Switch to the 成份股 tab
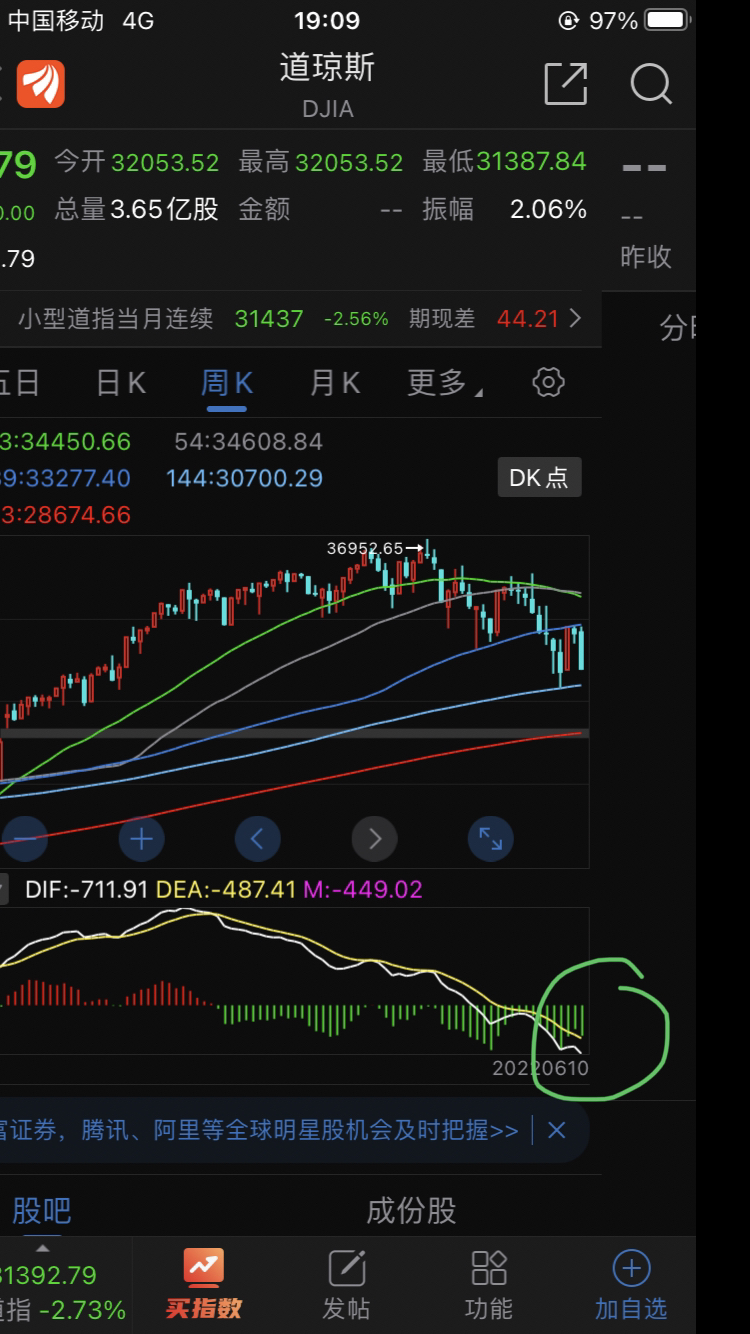750x1334 pixels. pyautogui.click(x=411, y=1211)
